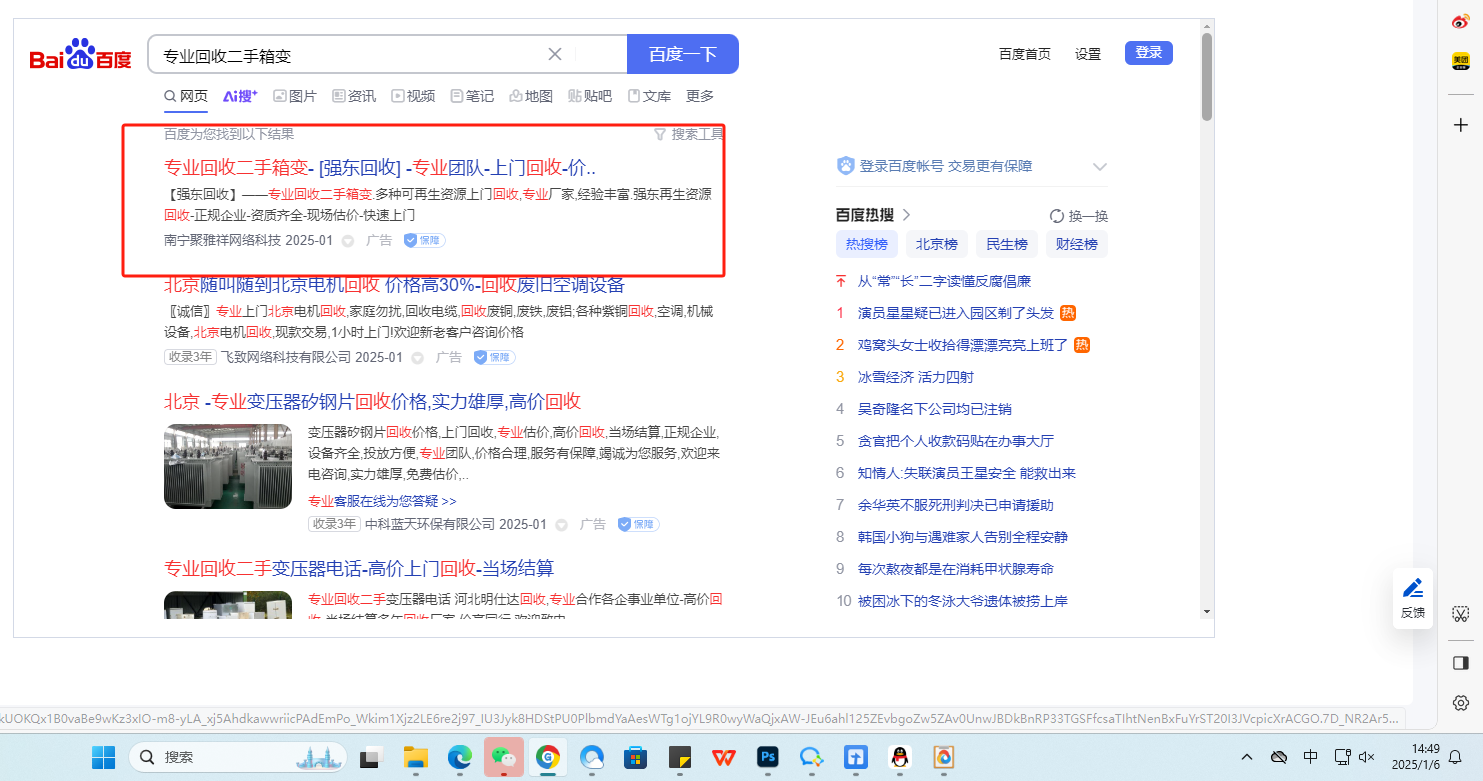Toggle the Chinese input method indicator
The image size is (1483, 781).
1311,757
